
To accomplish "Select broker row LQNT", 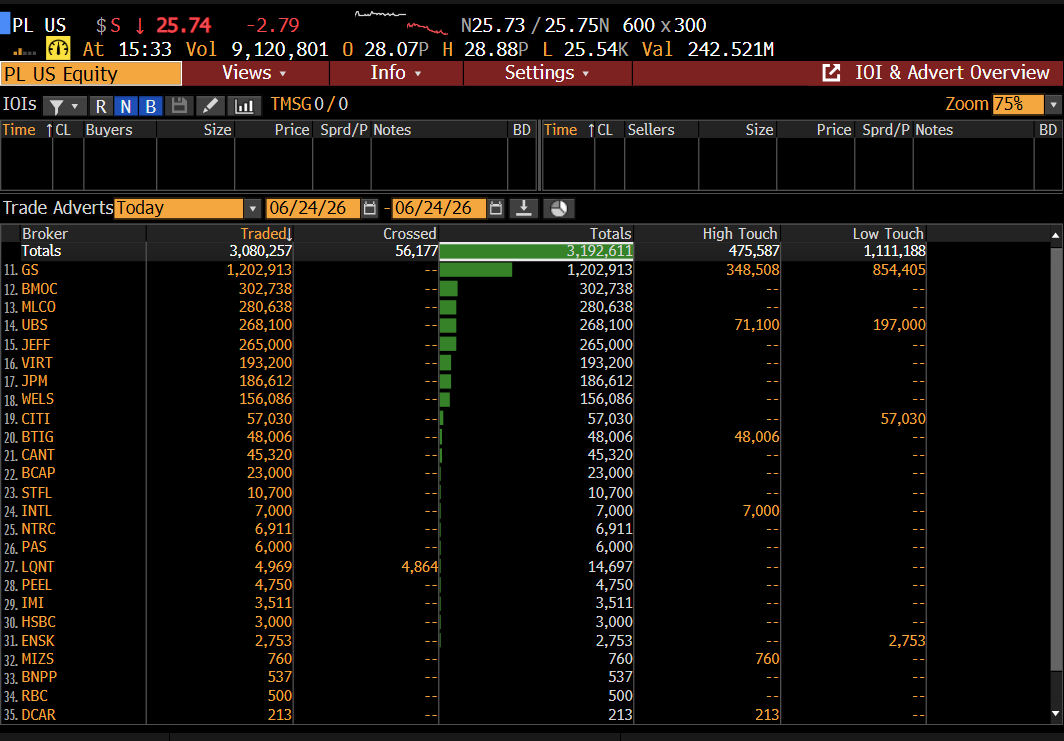I will coord(463,567).
